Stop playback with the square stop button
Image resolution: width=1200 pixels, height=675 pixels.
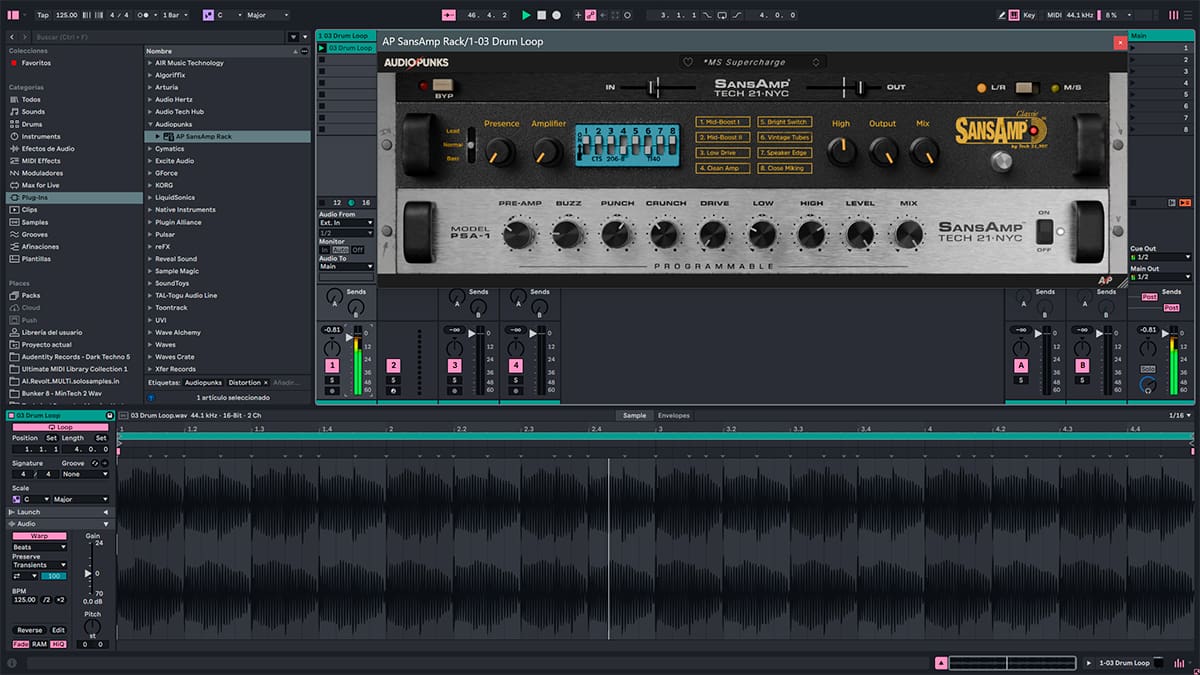click(x=541, y=15)
